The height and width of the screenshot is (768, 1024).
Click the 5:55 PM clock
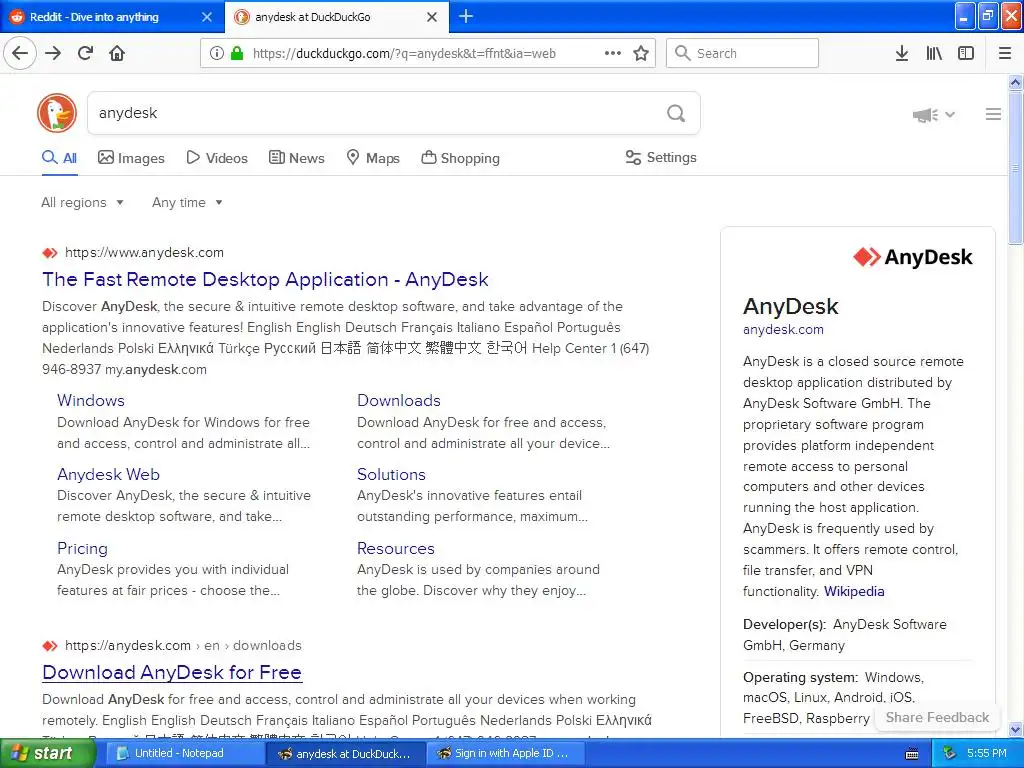(986, 754)
